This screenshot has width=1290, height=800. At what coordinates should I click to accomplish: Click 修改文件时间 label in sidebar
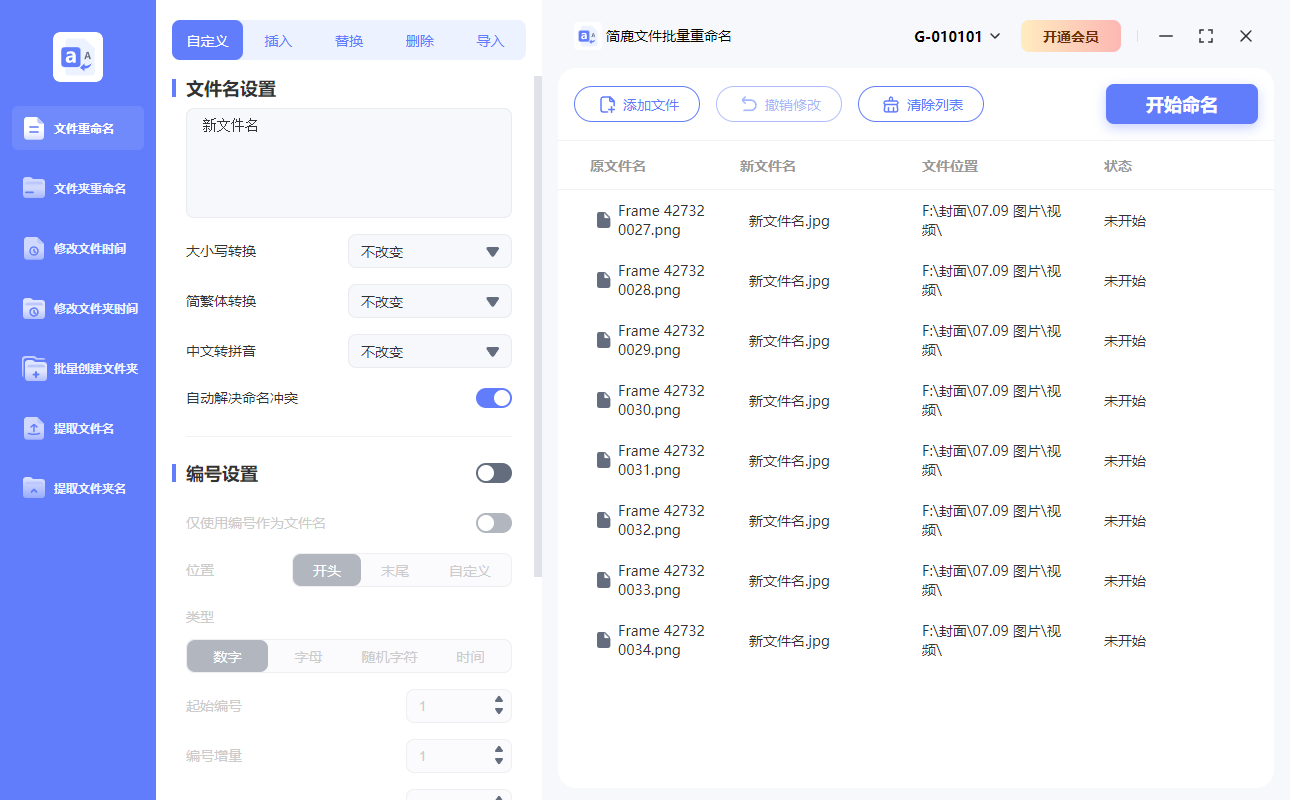(90, 248)
